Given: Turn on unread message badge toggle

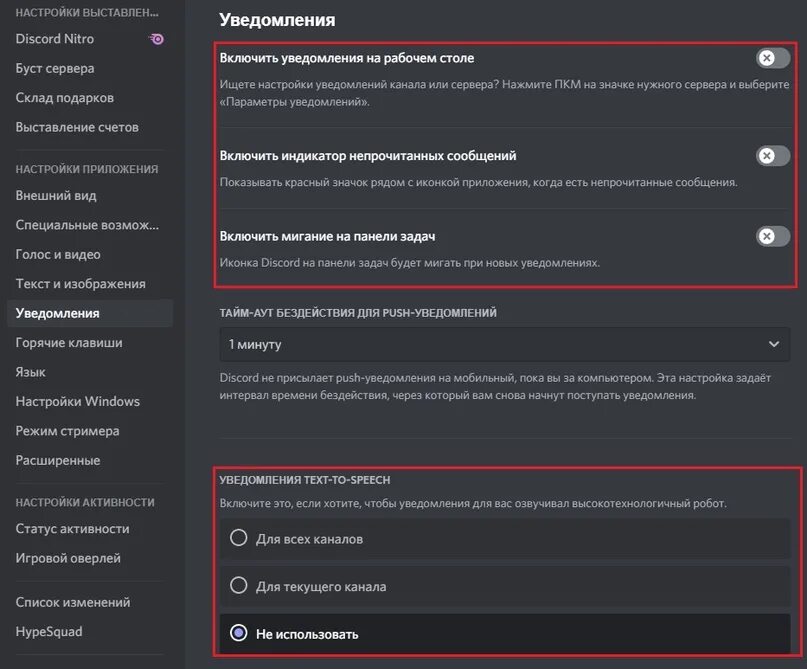Looking at the screenshot, I should click(773, 156).
